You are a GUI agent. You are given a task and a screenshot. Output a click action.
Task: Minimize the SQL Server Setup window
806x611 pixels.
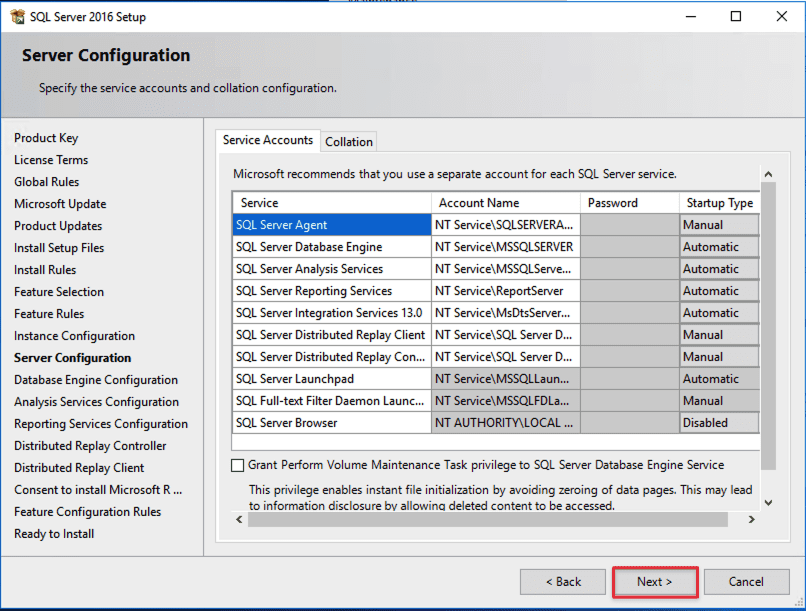690,16
